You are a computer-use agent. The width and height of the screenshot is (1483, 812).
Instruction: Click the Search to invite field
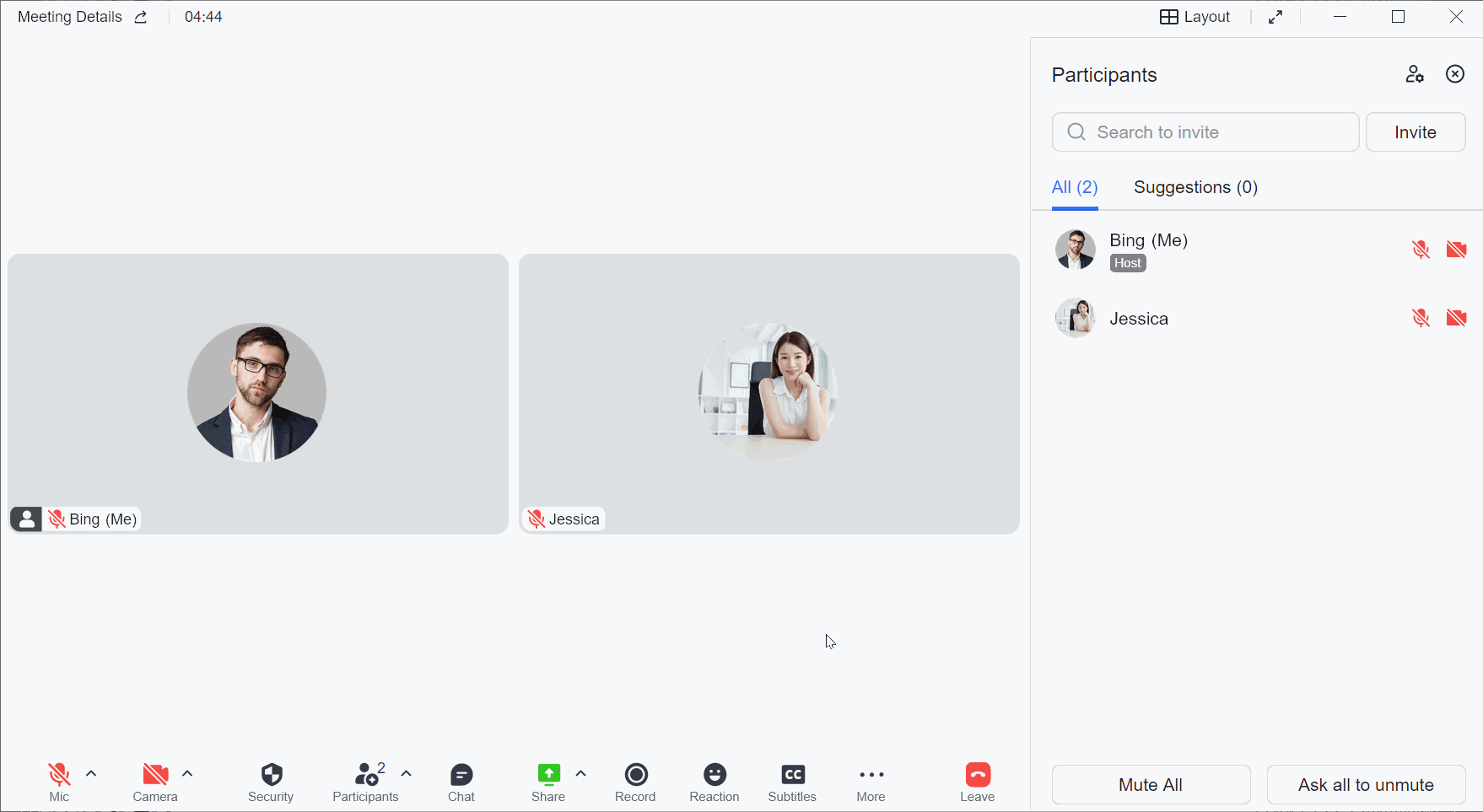(1205, 132)
